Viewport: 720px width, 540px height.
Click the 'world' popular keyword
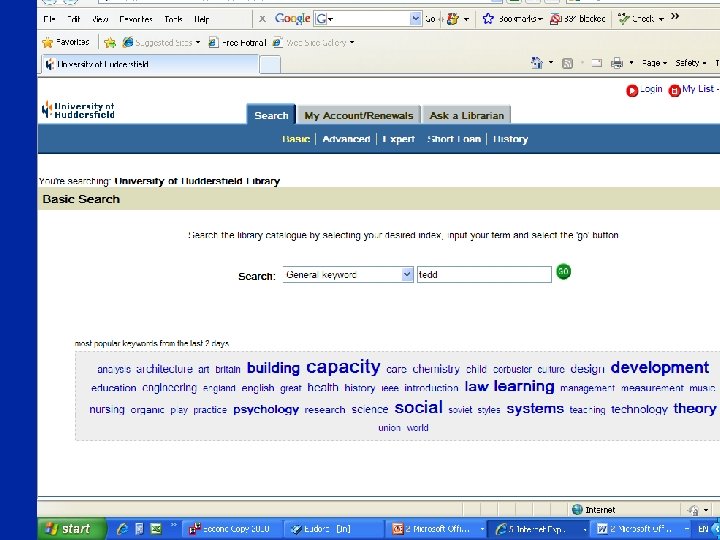coord(417,428)
